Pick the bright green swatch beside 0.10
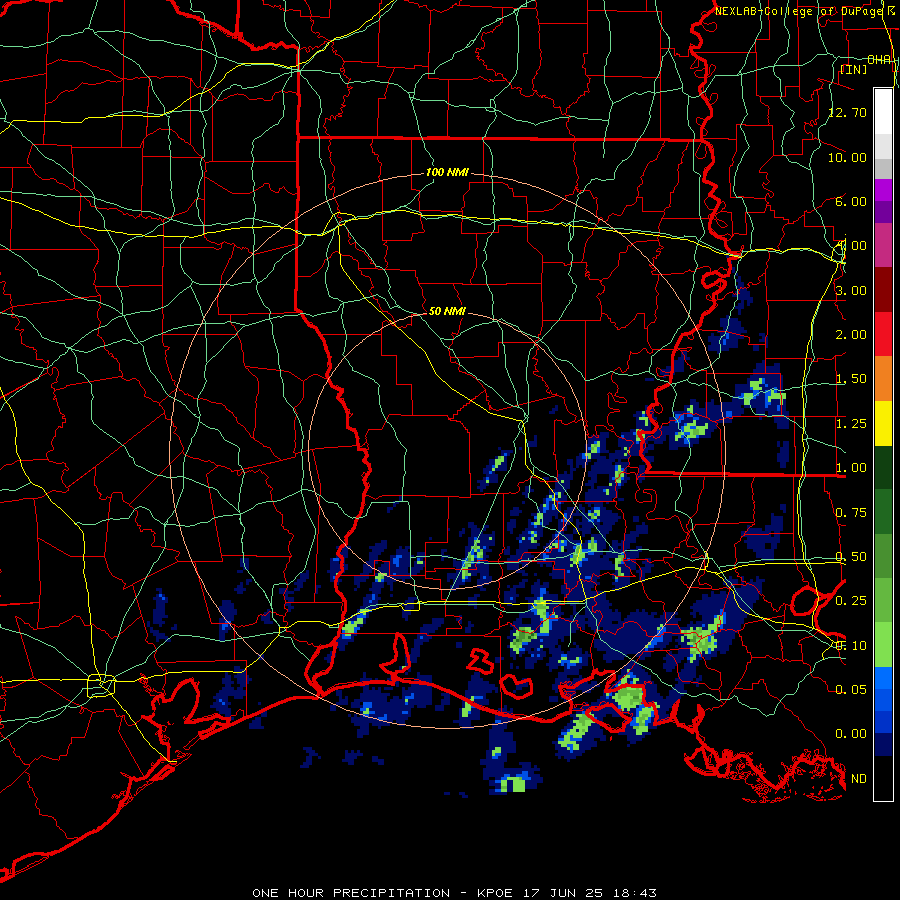 pyautogui.click(x=883, y=645)
